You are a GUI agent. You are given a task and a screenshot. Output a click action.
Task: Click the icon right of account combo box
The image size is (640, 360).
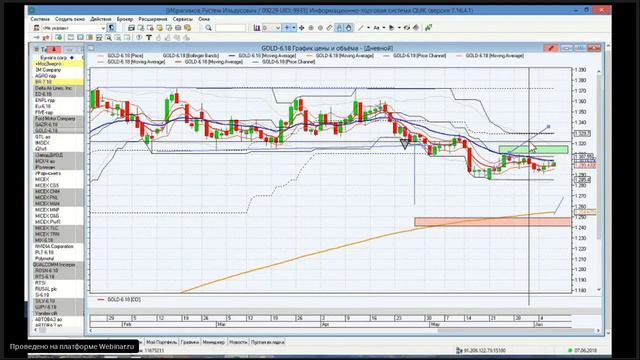(x=111, y=28)
